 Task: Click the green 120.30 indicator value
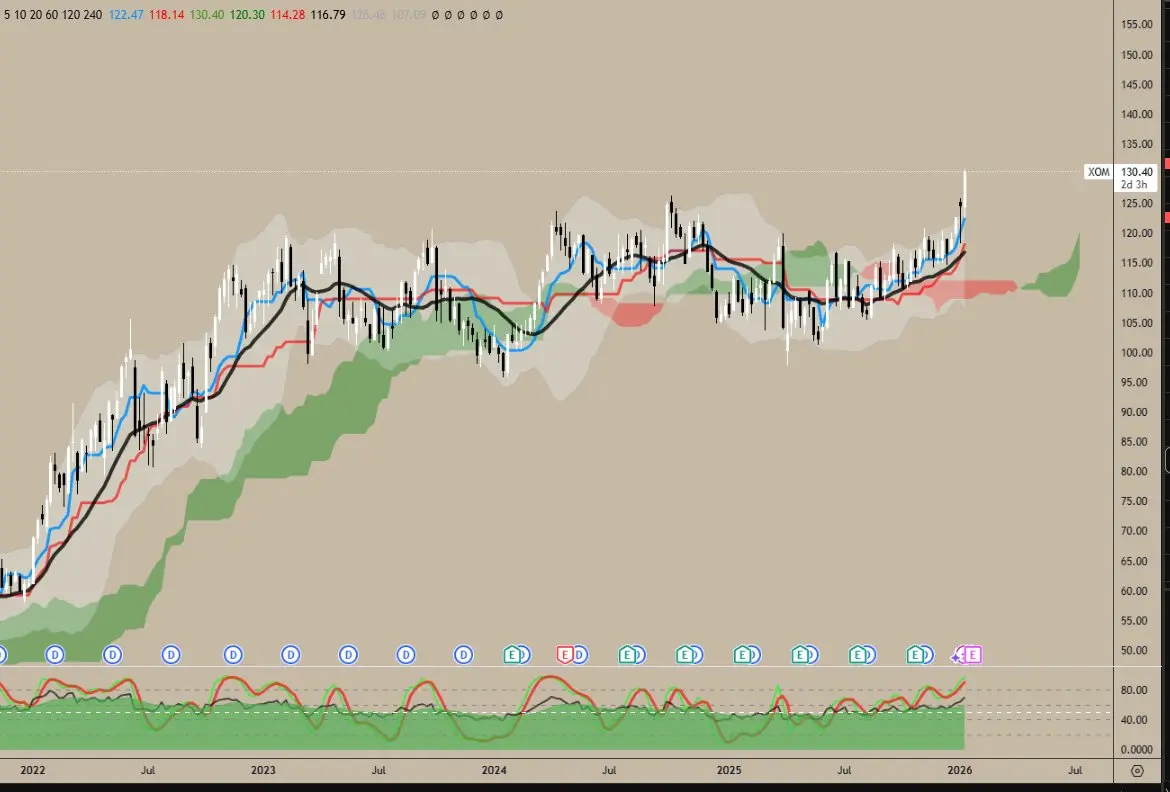(x=247, y=15)
